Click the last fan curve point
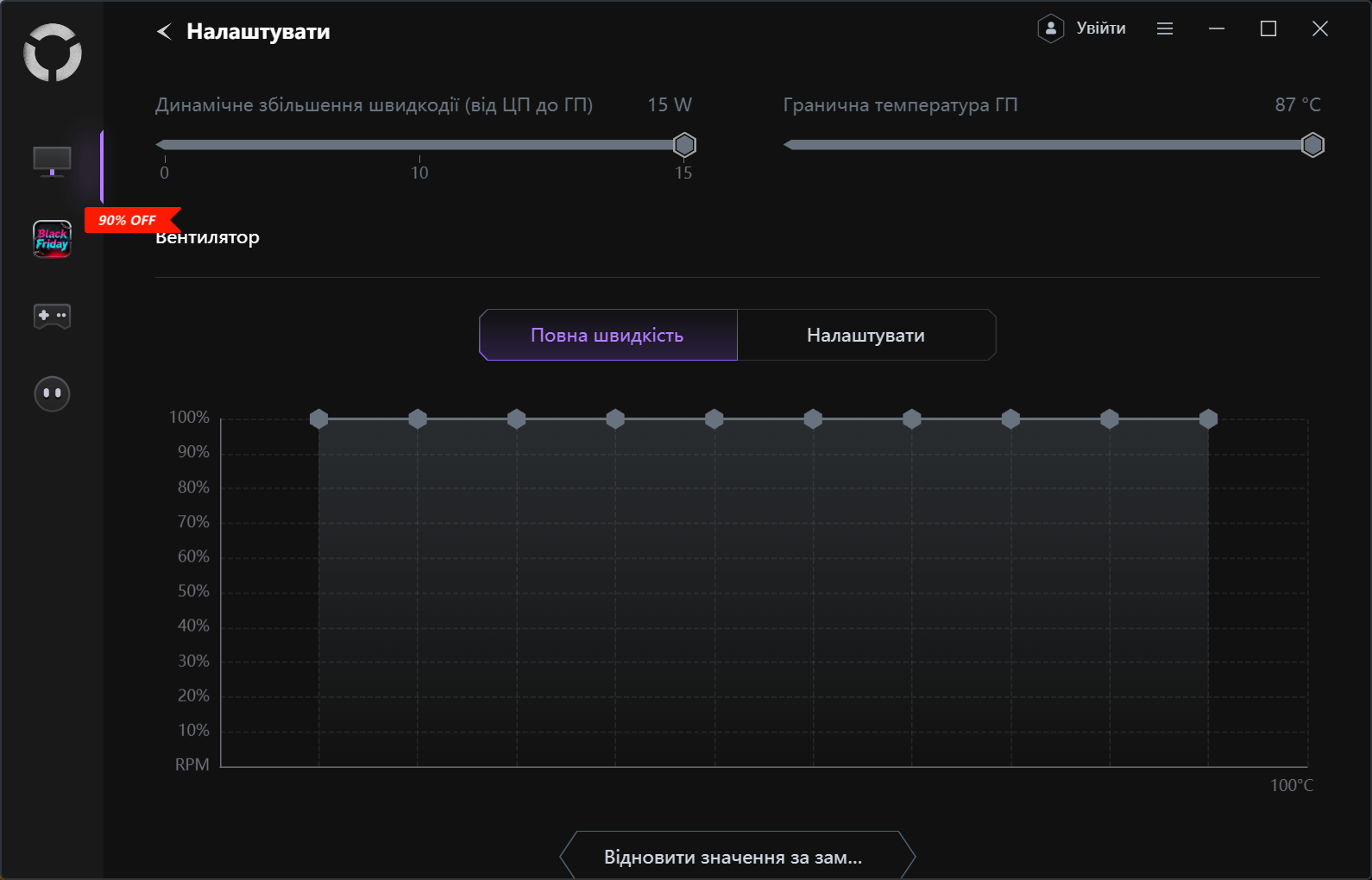 point(1208,419)
